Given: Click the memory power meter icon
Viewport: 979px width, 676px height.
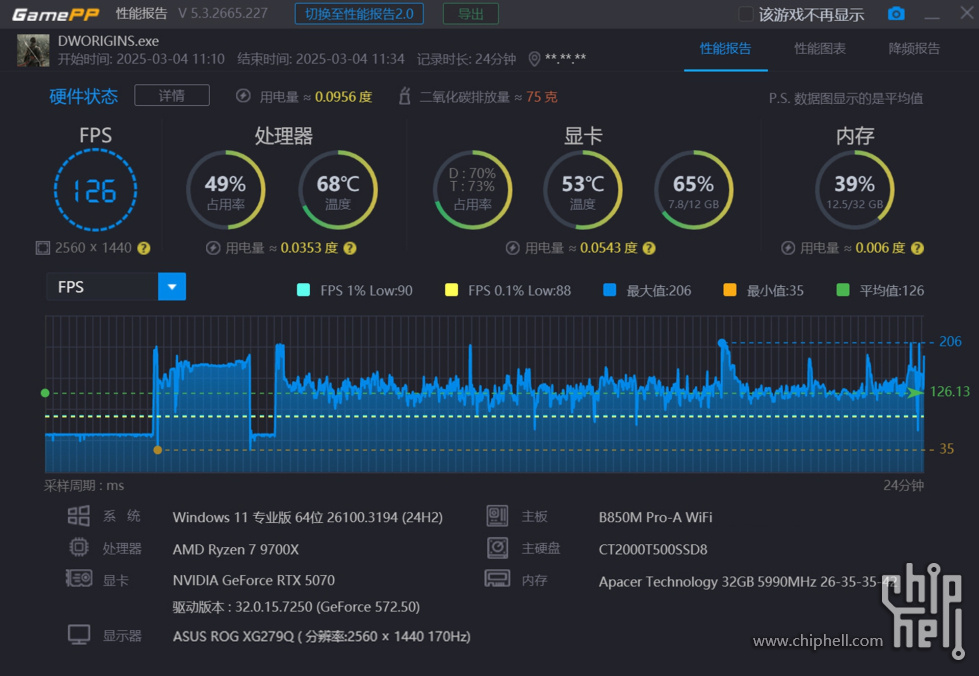Looking at the screenshot, I should [788, 248].
